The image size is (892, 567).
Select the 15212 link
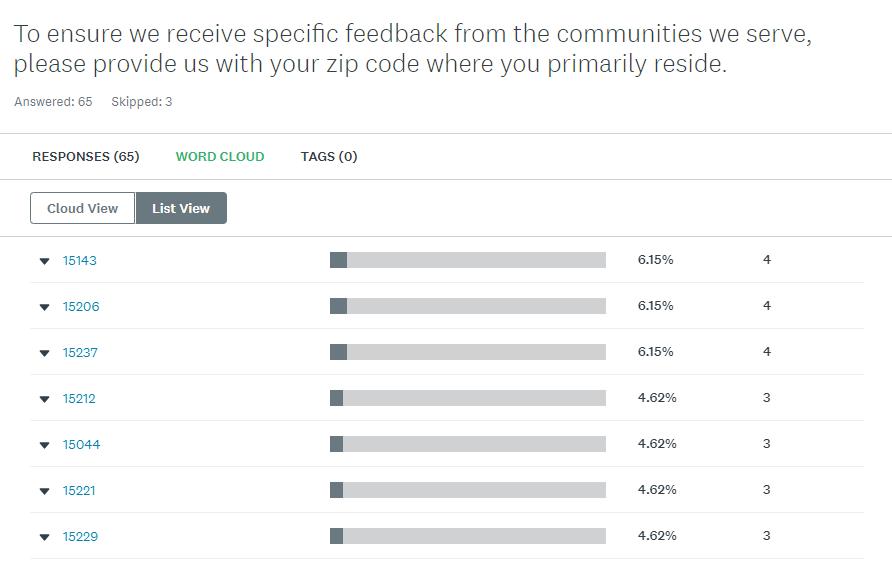pyautogui.click(x=79, y=399)
